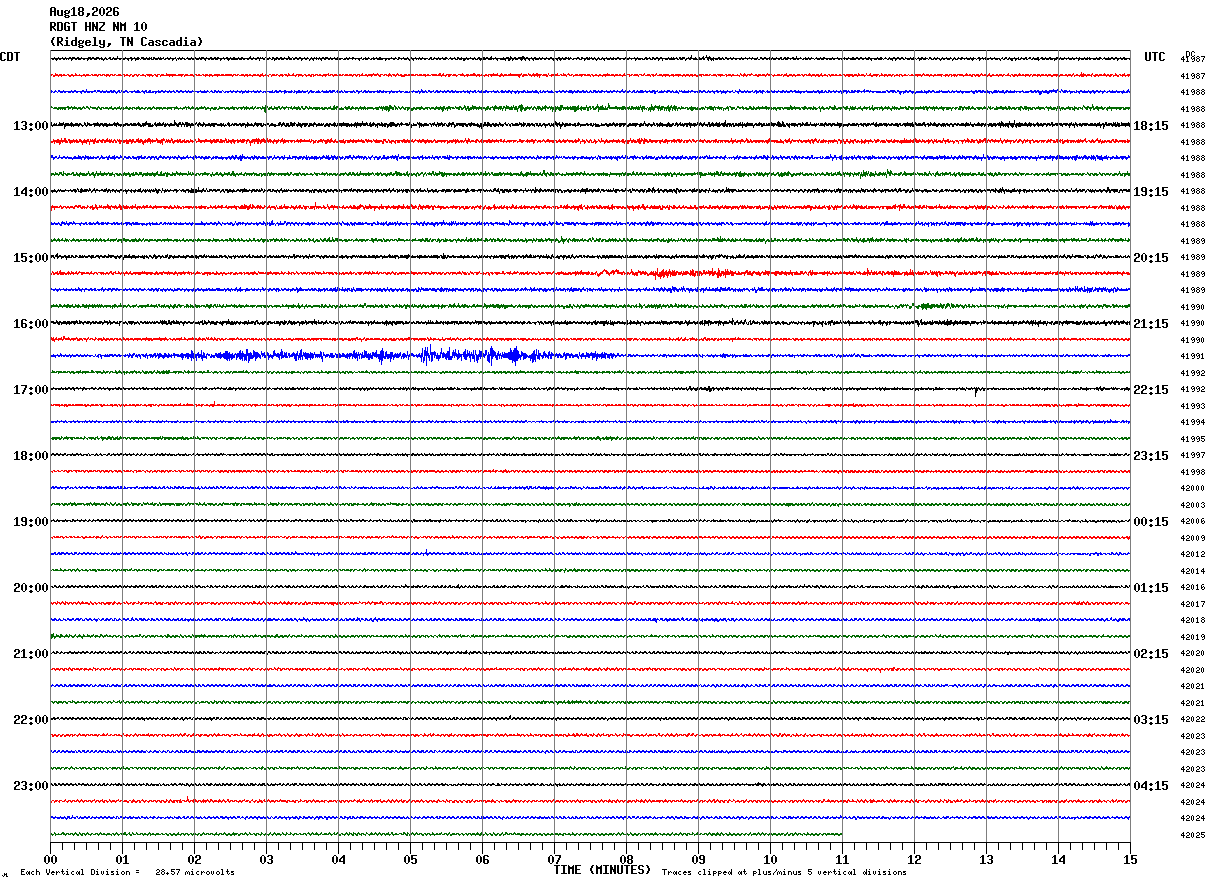Click the 42025 DC offset value
Screen dimensions: 1210x886
pos(1192,835)
